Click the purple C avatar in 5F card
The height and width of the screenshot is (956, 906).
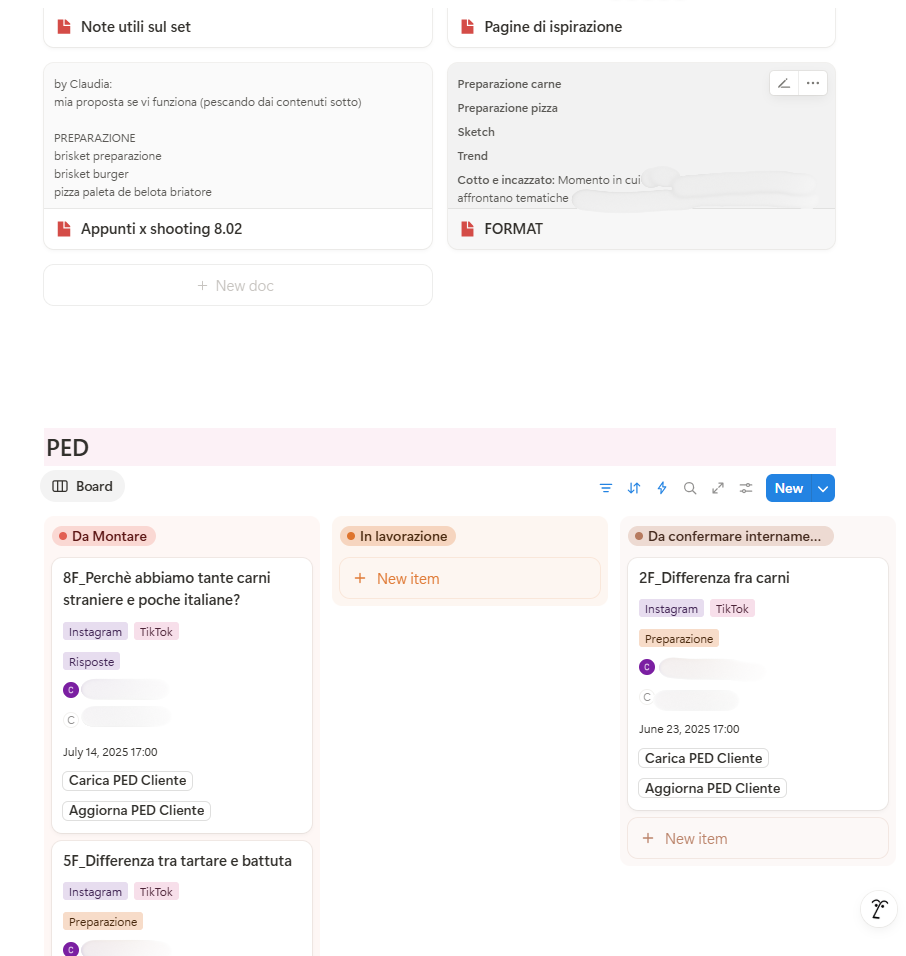[71, 949]
